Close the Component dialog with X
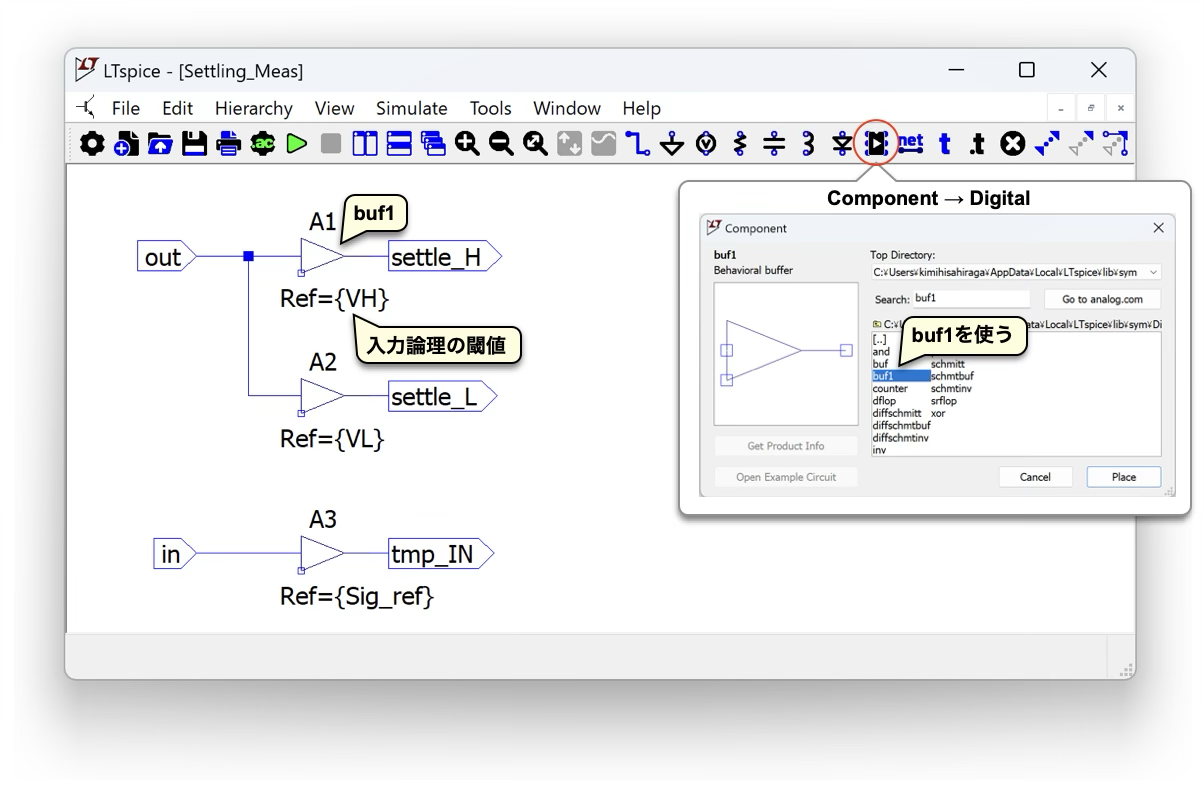This screenshot has width=1204, height=786. click(x=1158, y=228)
